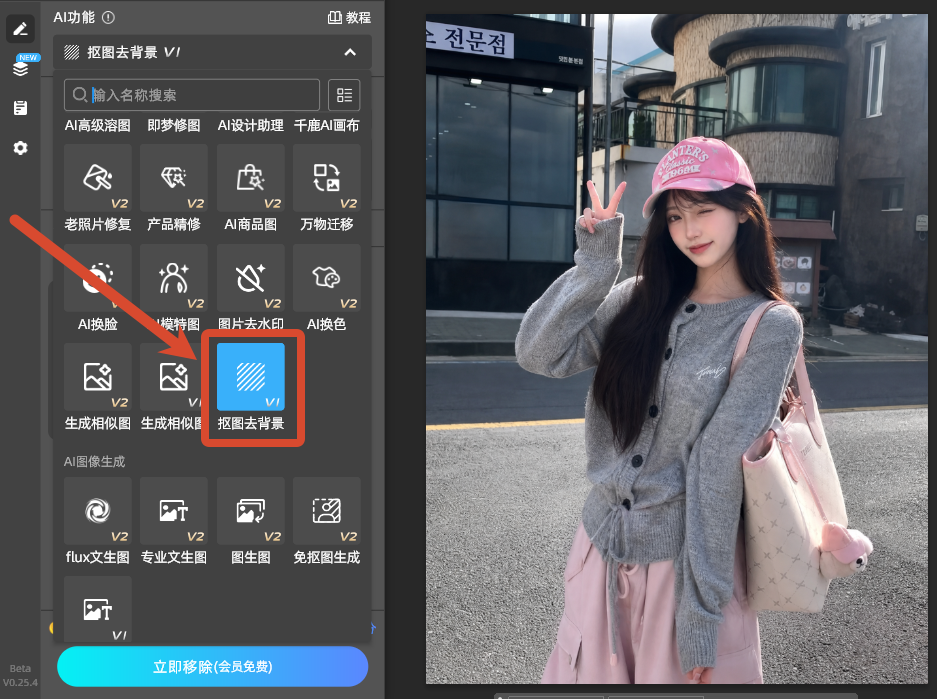
Task: Select the 专业文生图 tool
Action: pos(174,522)
